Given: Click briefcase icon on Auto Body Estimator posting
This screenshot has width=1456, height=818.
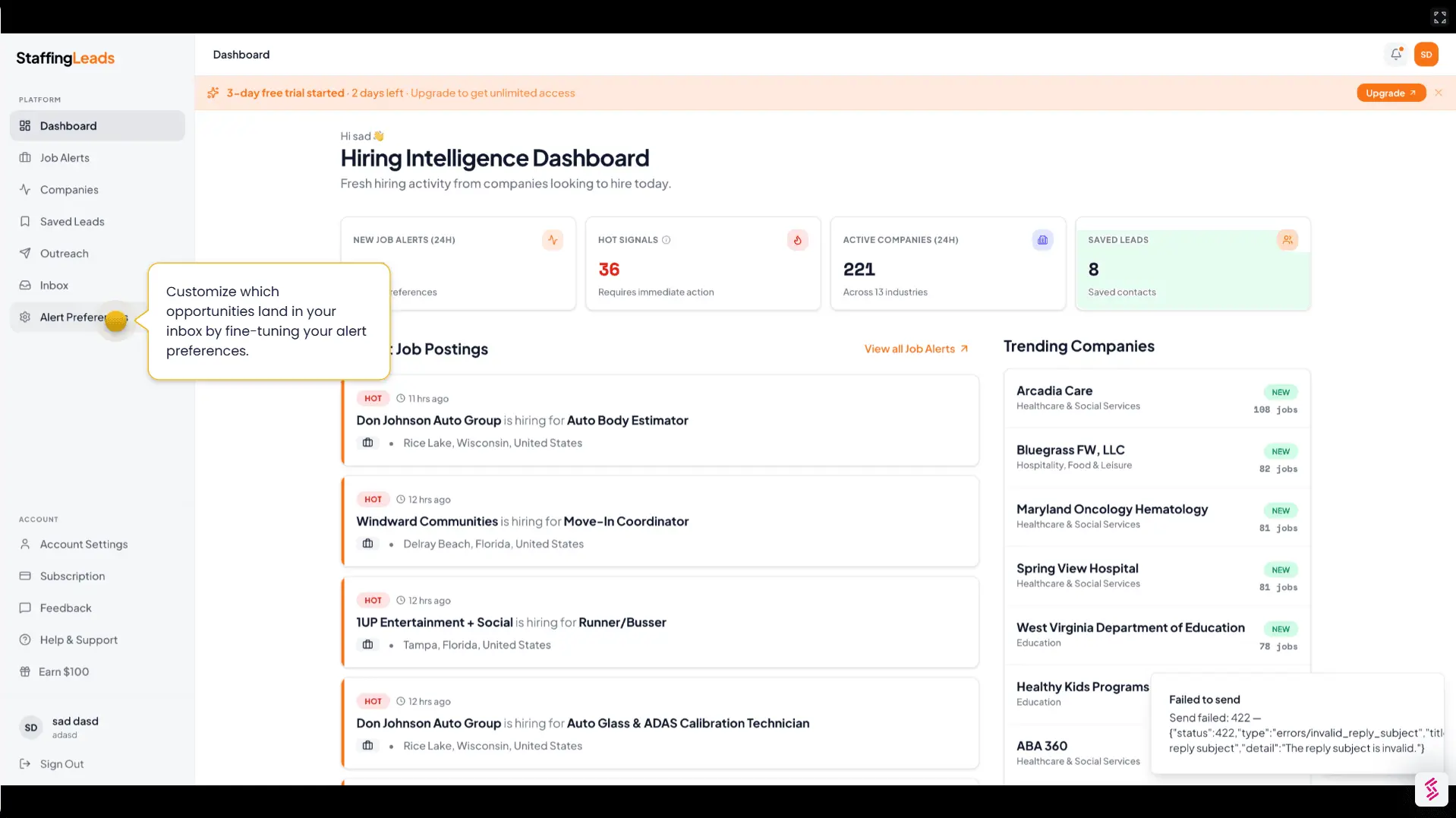Looking at the screenshot, I should pyautogui.click(x=367, y=443).
